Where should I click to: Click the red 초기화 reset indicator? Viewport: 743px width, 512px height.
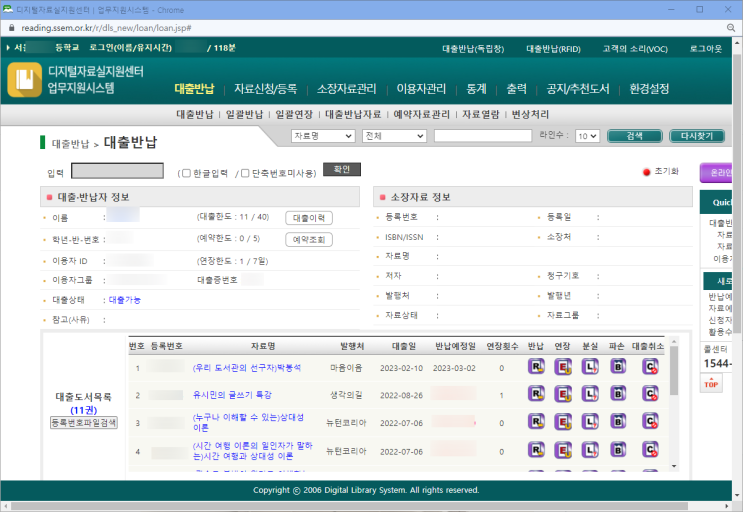pyautogui.click(x=647, y=172)
